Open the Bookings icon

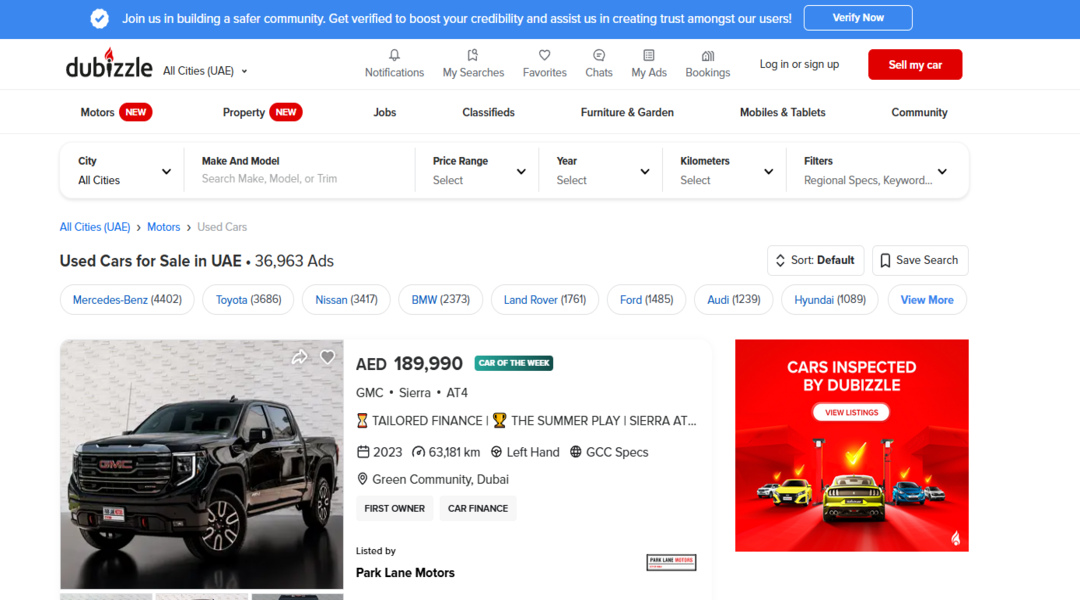[707, 56]
